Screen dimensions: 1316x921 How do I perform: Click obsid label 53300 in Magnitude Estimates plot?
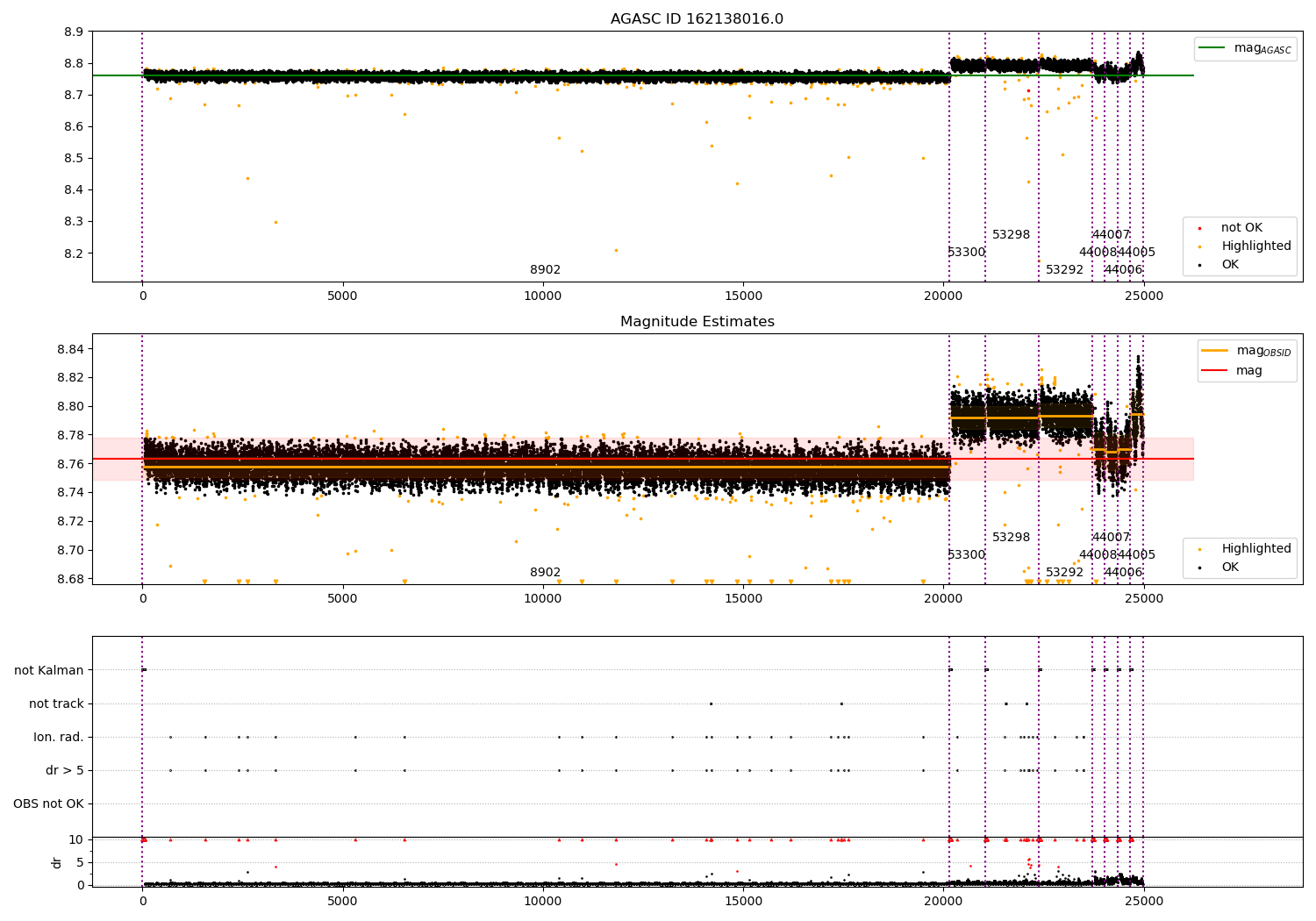966,555
